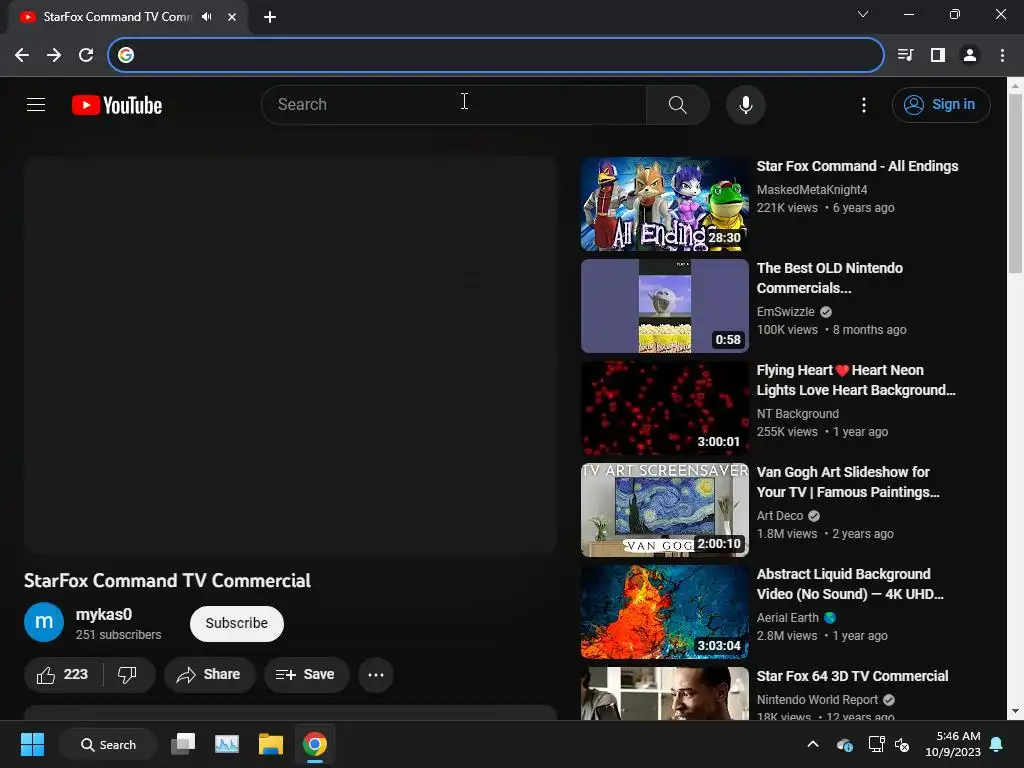
Task: Focus the Chrome address bar
Action: (496, 55)
